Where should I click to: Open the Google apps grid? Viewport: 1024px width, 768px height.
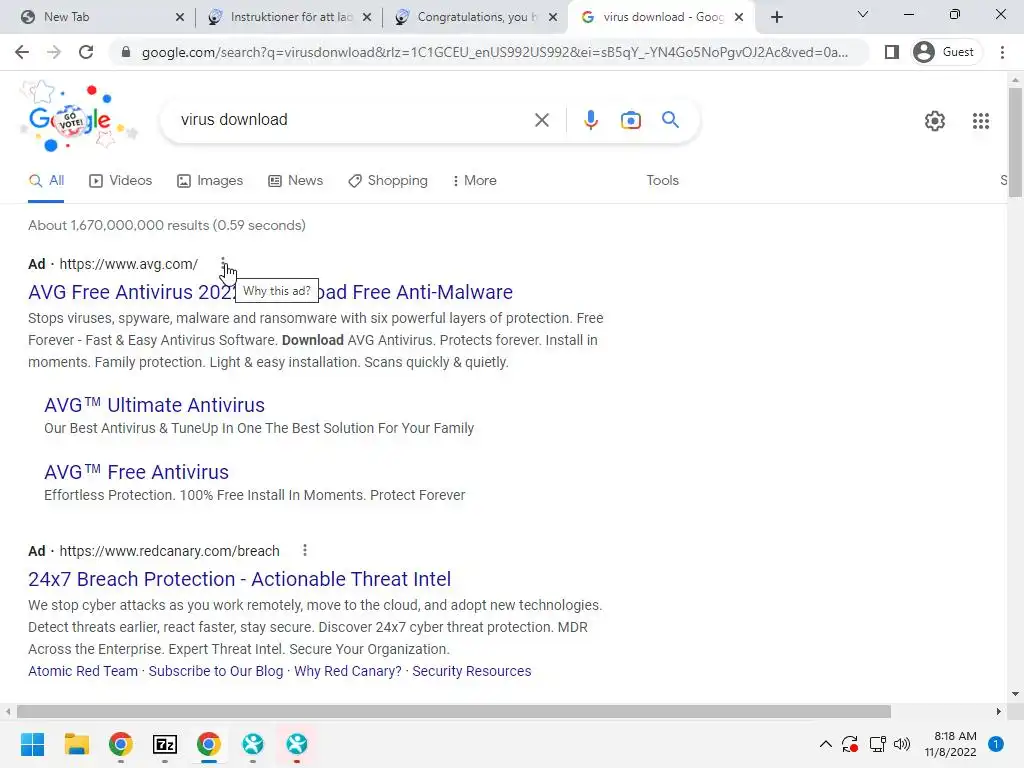981,121
